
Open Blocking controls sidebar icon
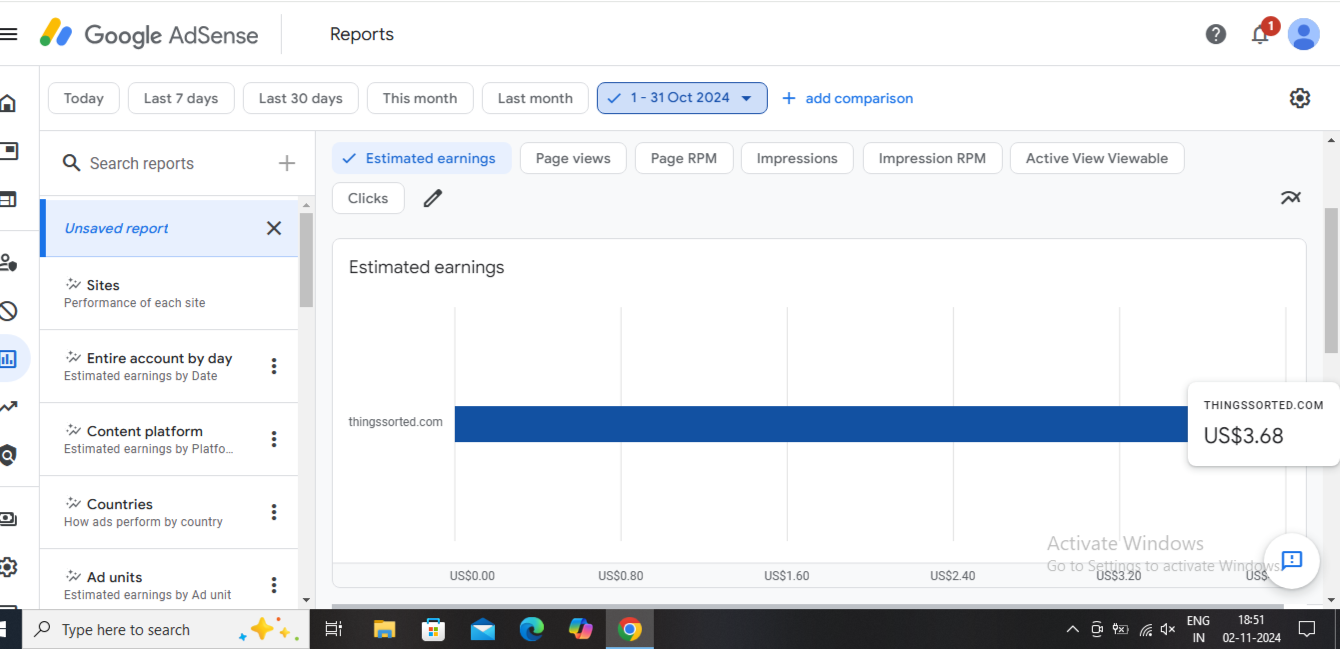pyautogui.click(x=8, y=310)
